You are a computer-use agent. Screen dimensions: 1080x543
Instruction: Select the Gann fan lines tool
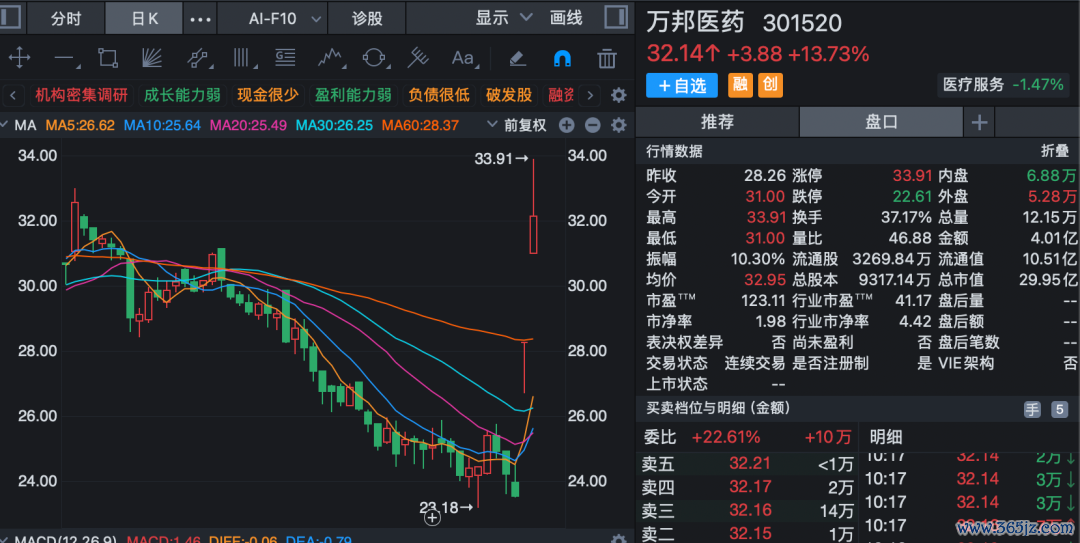pos(152,58)
